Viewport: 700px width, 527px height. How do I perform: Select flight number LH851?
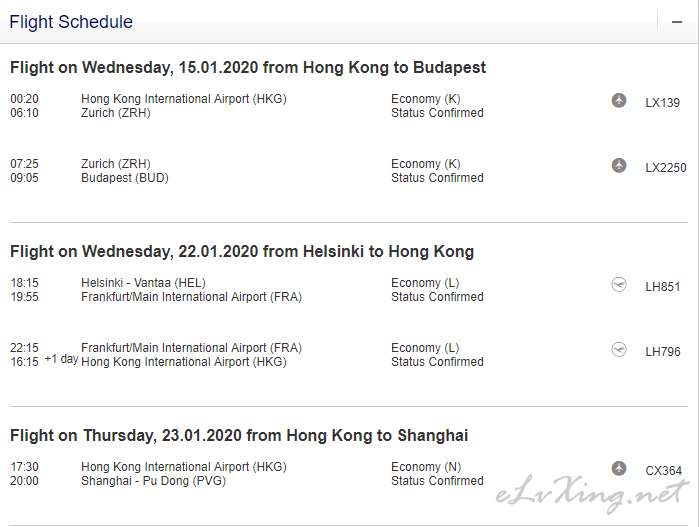click(x=662, y=287)
